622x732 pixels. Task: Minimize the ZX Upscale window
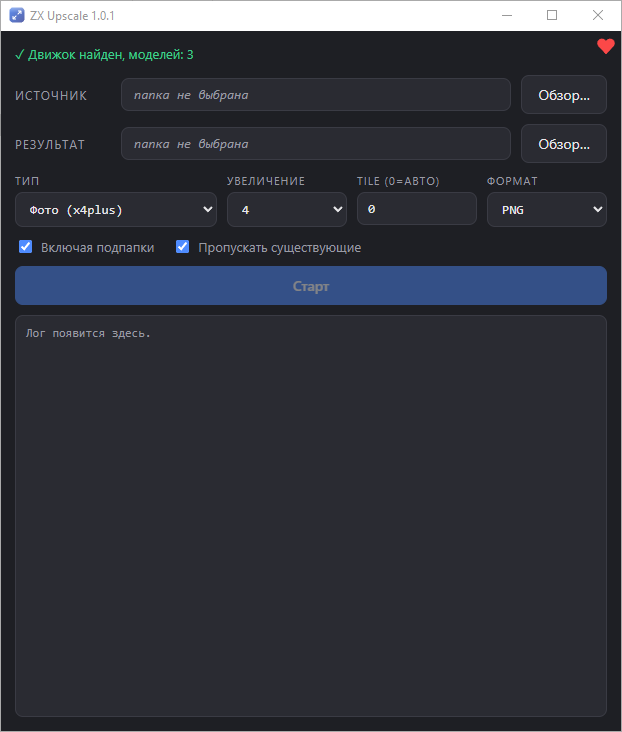[x=507, y=15]
